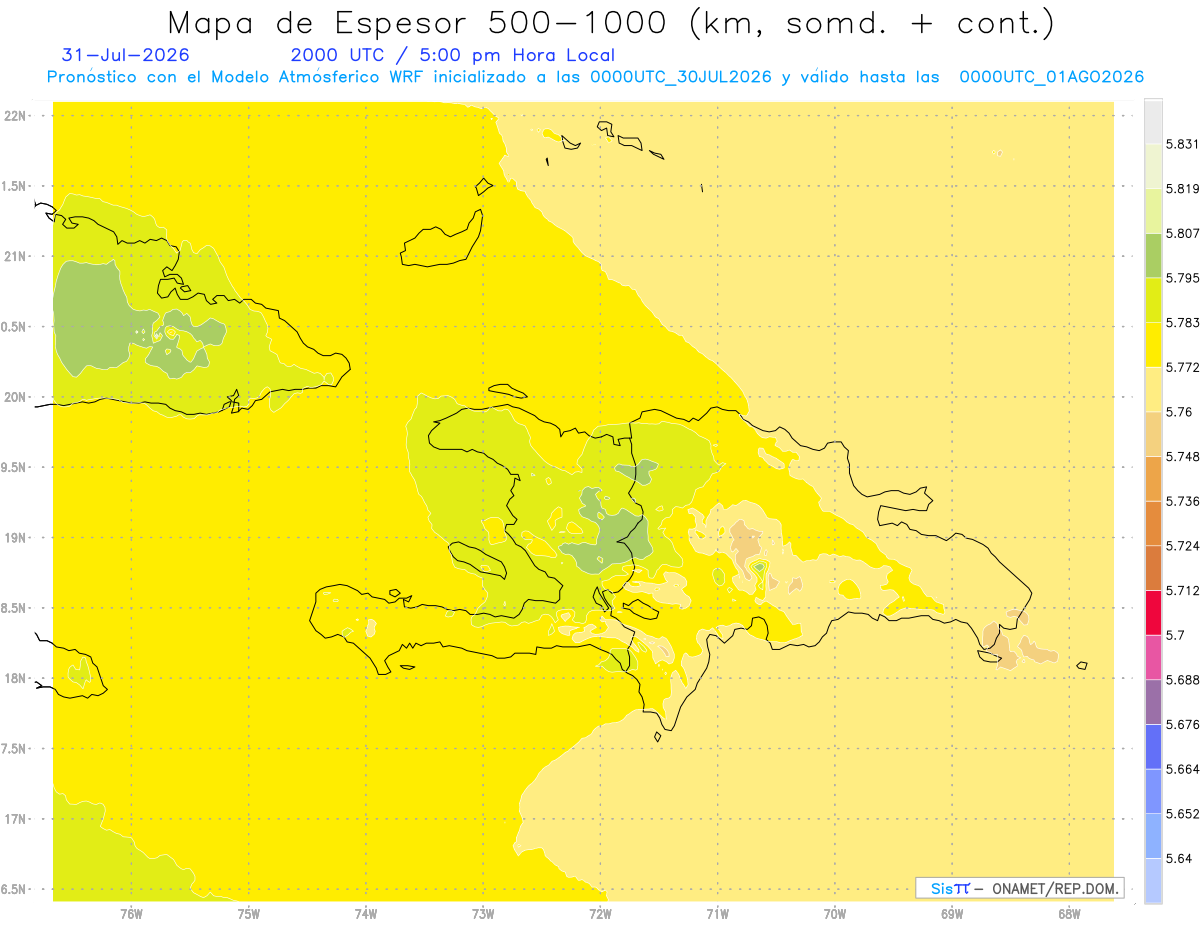The height and width of the screenshot is (927, 1200).
Task: Select the colorbar value 5.748
Action: [x=1182, y=456]
